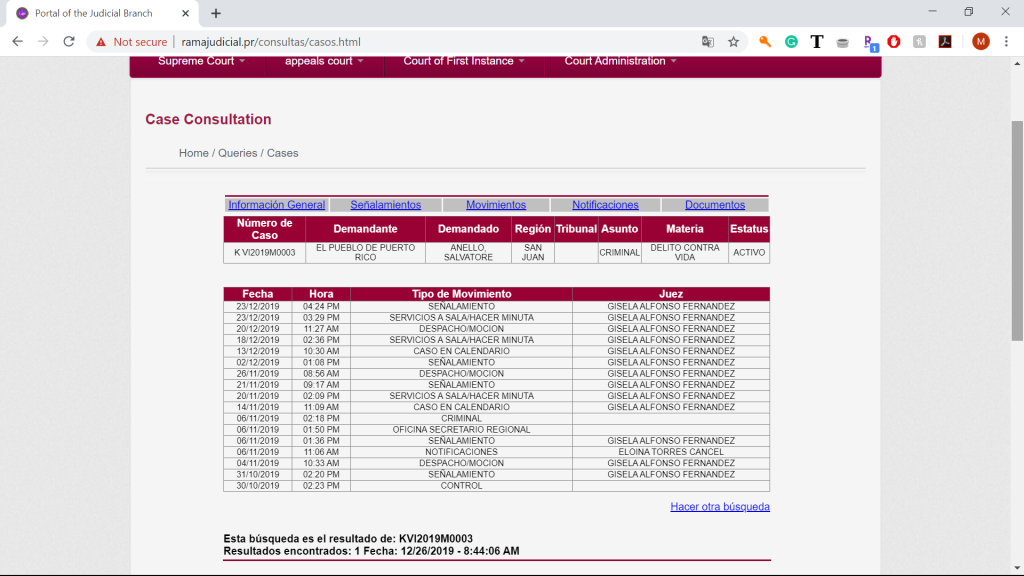Click the red stop-hand ad blocker icon
The height and width of the screenshot is (576, 1024).
(x=894, y=42)
